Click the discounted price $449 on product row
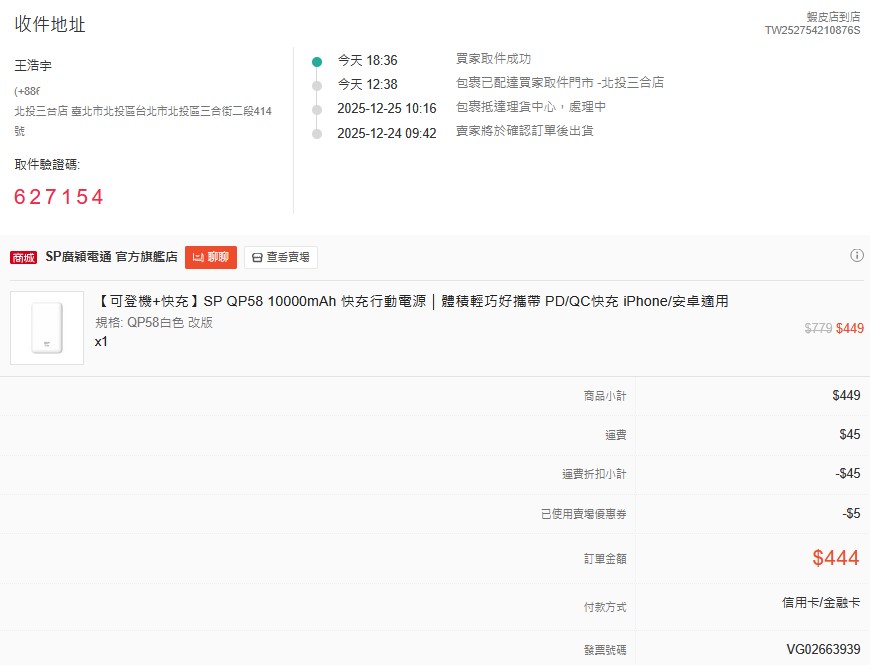The width and height of the screenshot is (870, 665). coord(848,327)
